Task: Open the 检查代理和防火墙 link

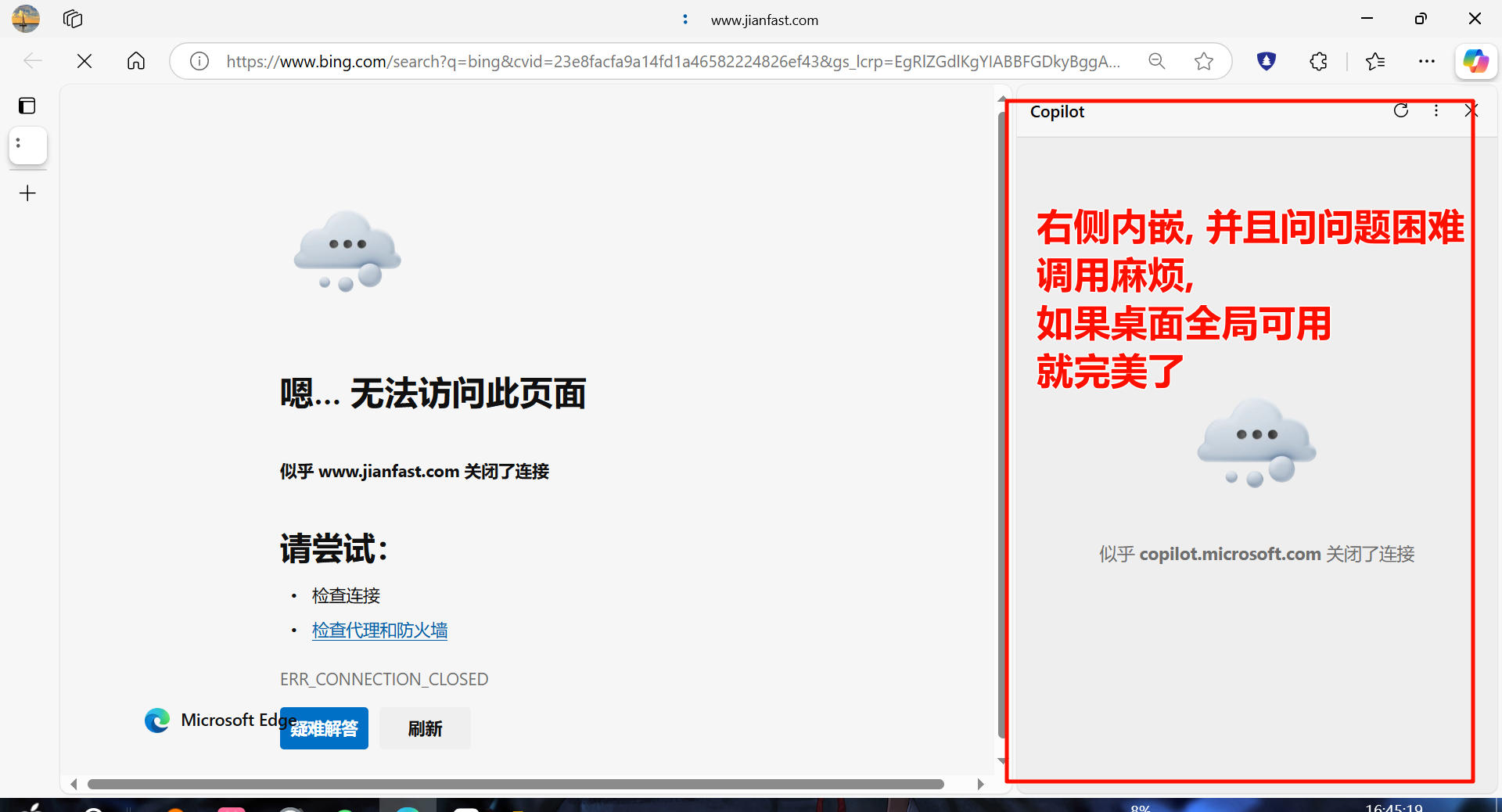Action: [379, 631]
